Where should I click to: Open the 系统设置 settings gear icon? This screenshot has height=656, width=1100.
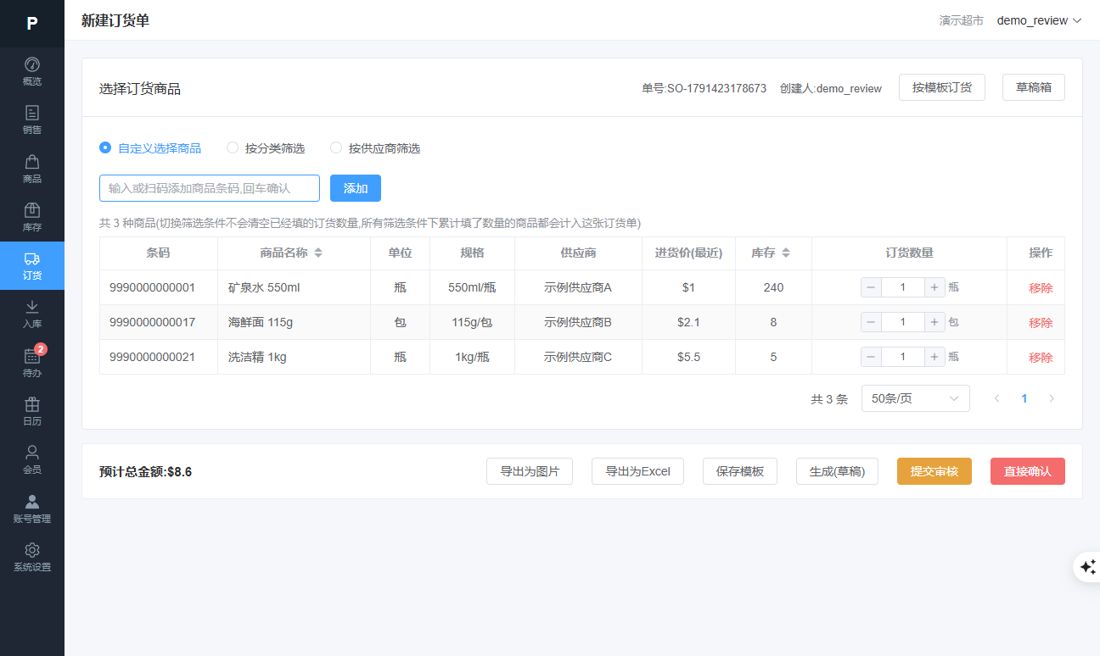(x=32, y=557)
